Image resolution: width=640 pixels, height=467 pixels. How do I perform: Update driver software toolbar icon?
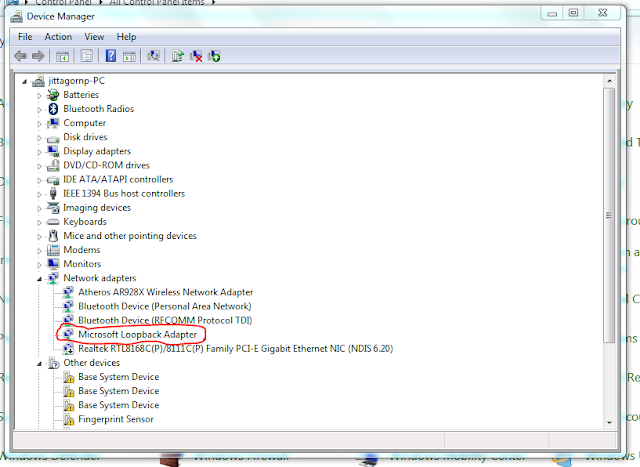point(178,56)
